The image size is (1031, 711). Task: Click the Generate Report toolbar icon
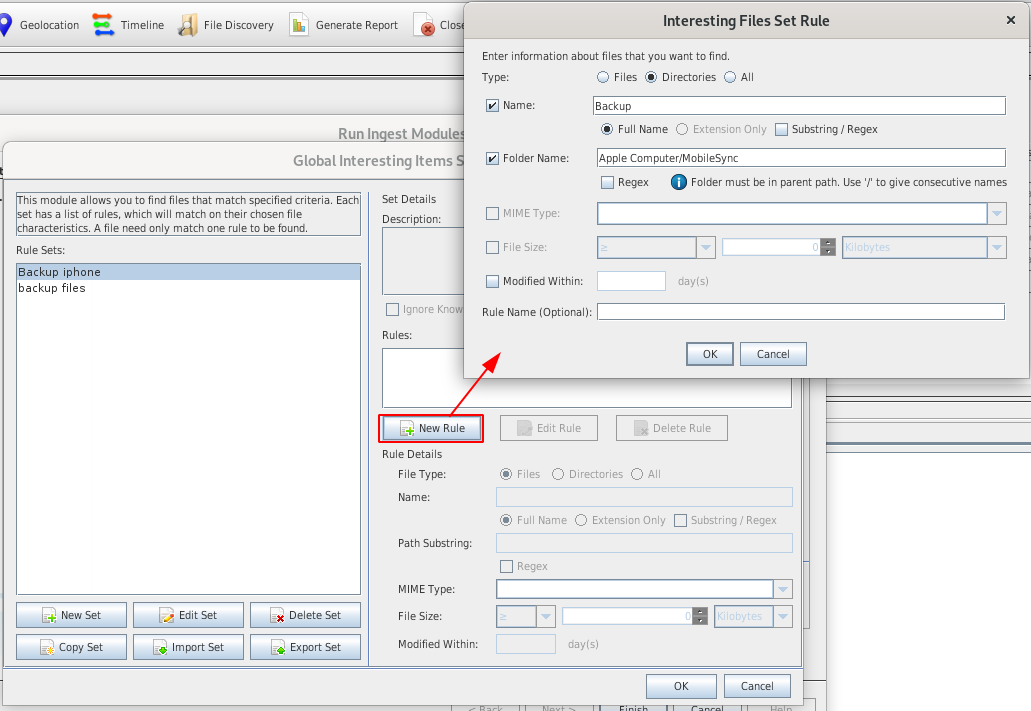click(x=344, y=25)
